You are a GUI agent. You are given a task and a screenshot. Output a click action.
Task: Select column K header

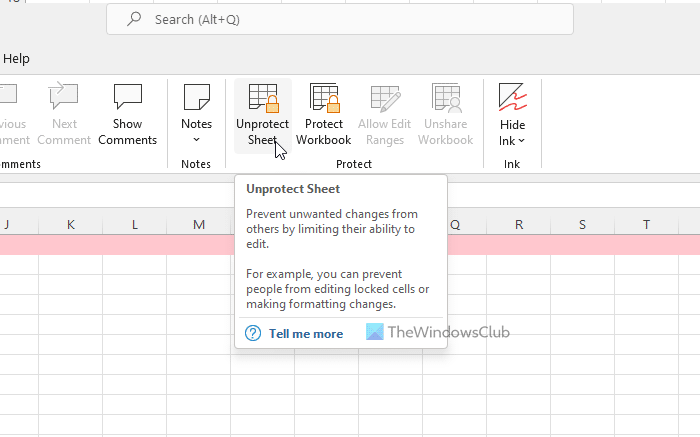pos(71,224)
